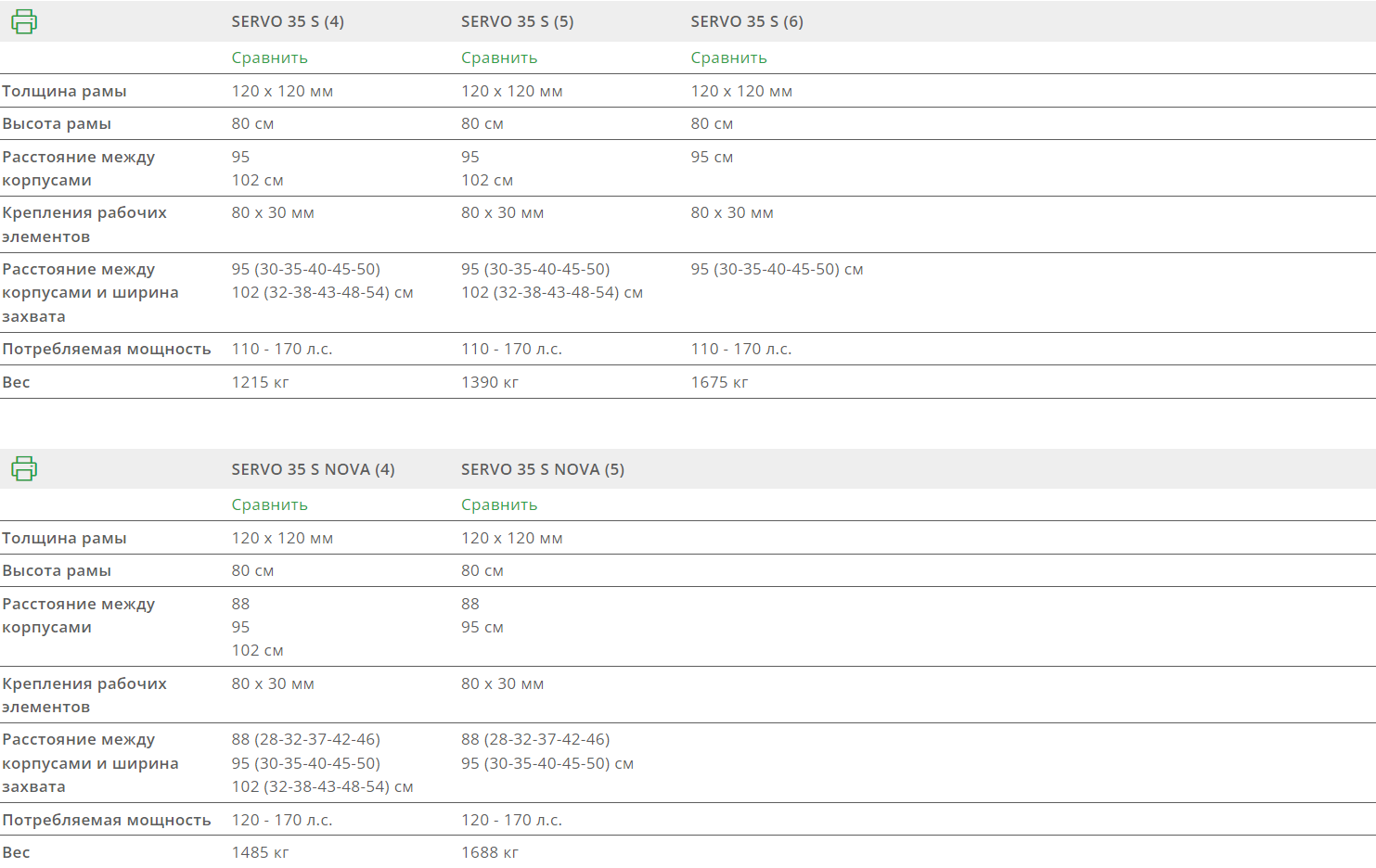Click '95 (30-35-40-45-50) см' for SERVO 35 S (6)
This screenshot has height=868, width=1376.
point(777,269)
